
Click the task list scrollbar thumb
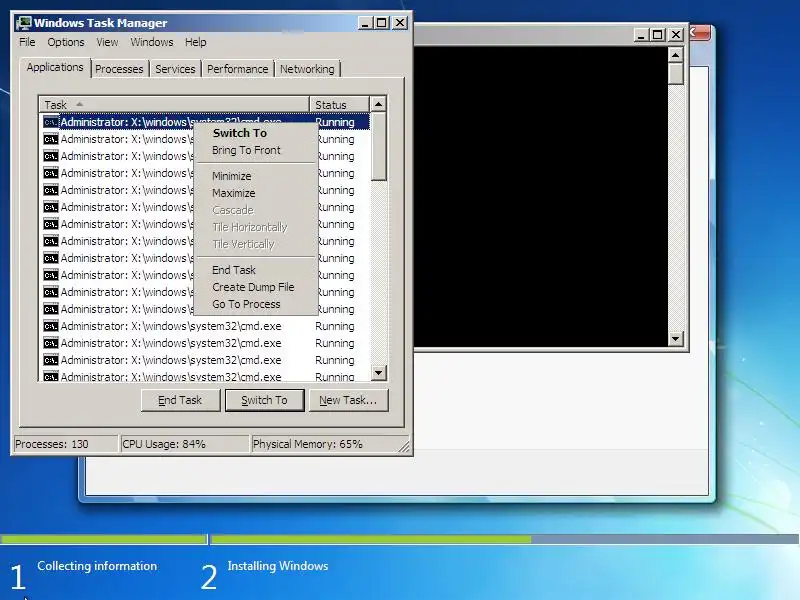[x=378, y=146]
